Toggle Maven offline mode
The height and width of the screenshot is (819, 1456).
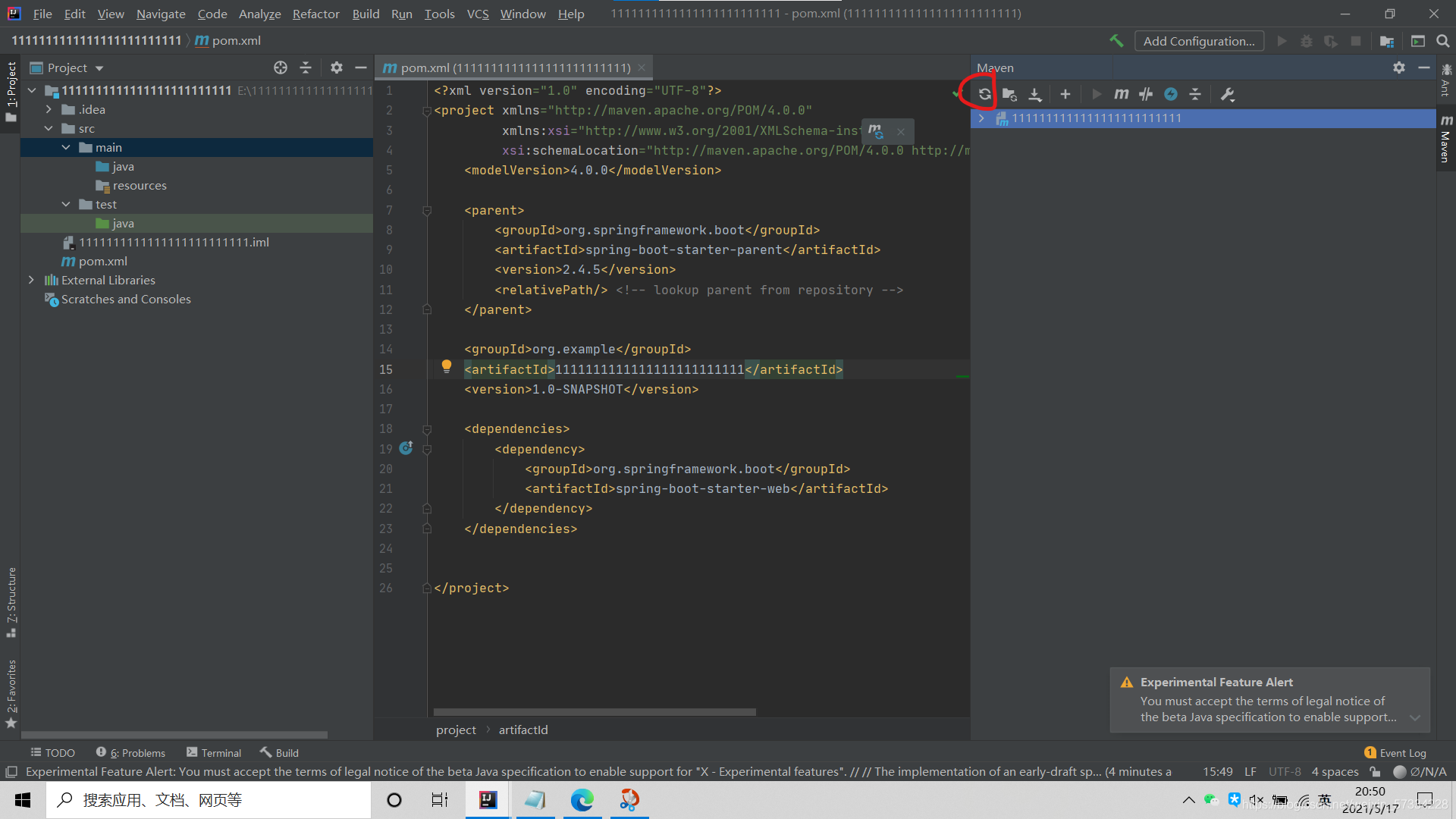click(1171, 94)
